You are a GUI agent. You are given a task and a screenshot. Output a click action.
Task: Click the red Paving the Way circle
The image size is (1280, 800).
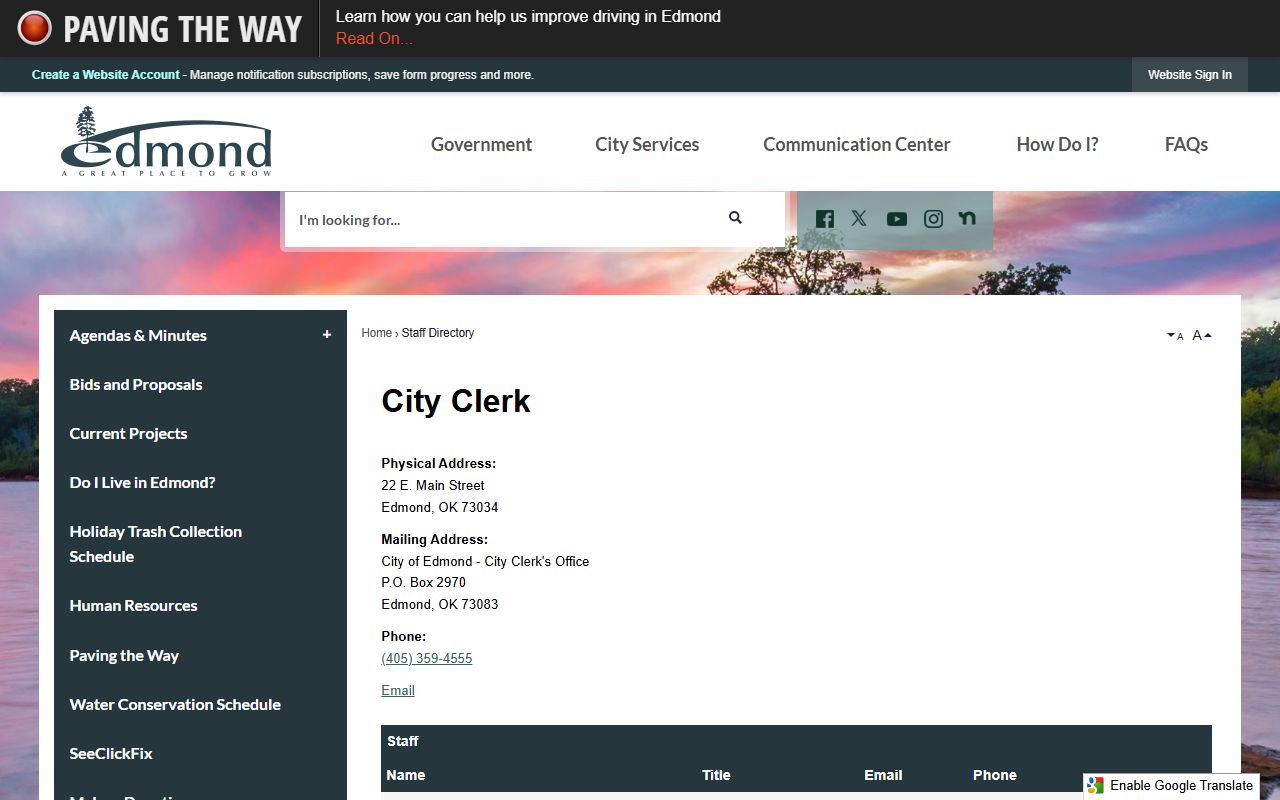[x=34, y=28]
